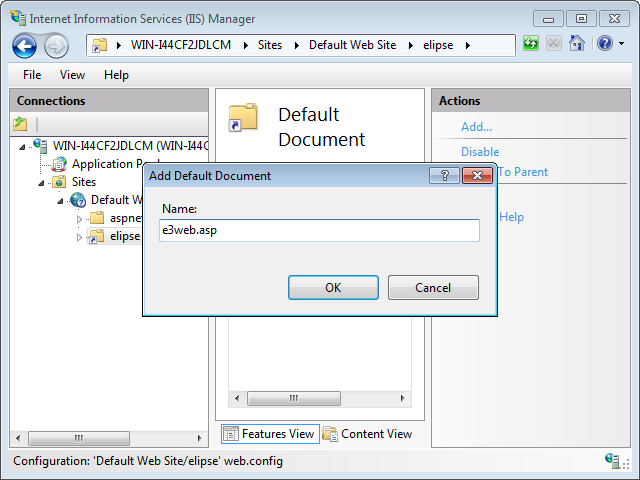Click left arrow of Connections scrollbar
The height and width of the screenshot is (480, 640).
coord(18,438)
